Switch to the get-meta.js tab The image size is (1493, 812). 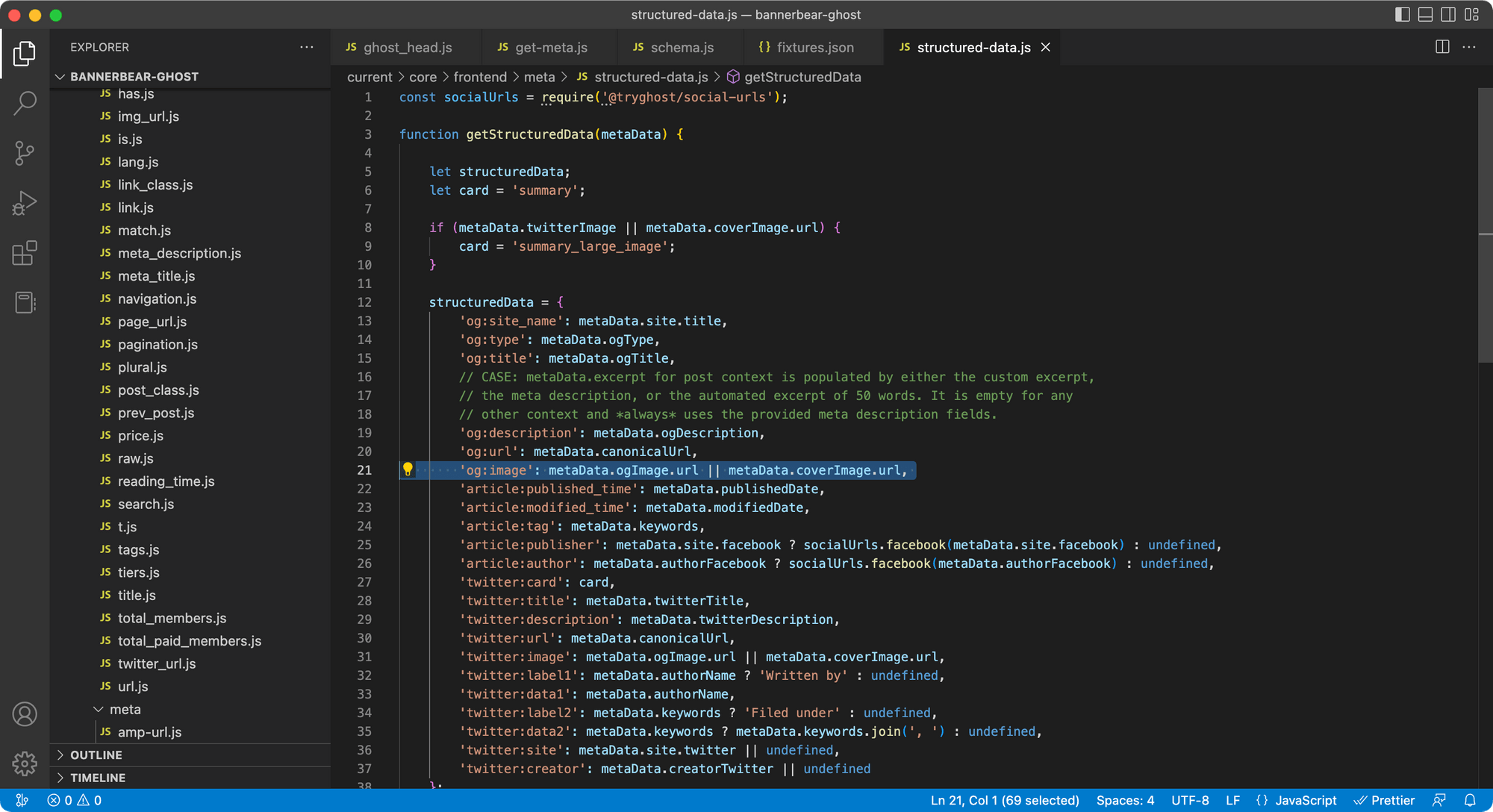[550, 47]
